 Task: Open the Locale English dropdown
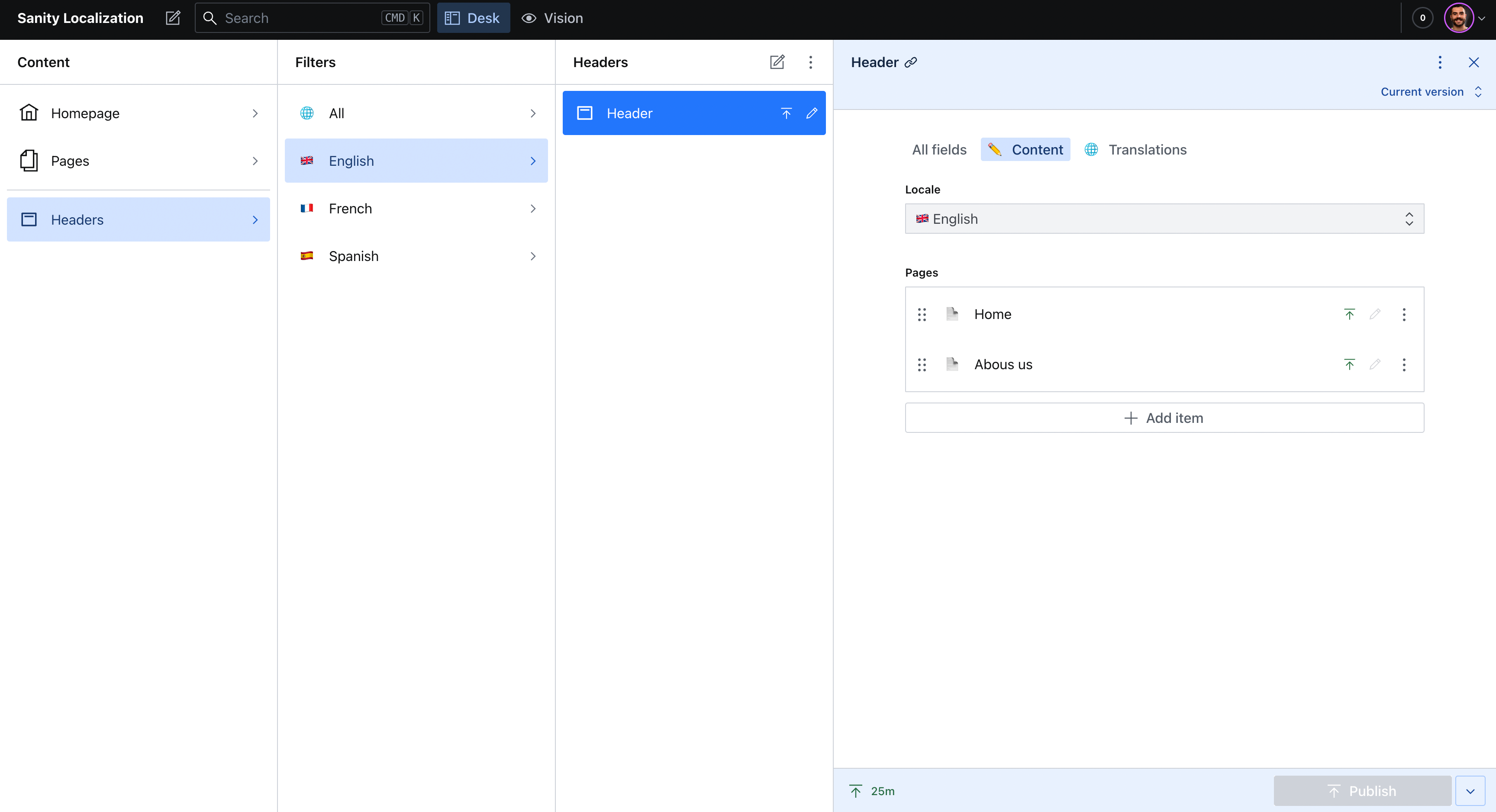tap(1164, 219)
